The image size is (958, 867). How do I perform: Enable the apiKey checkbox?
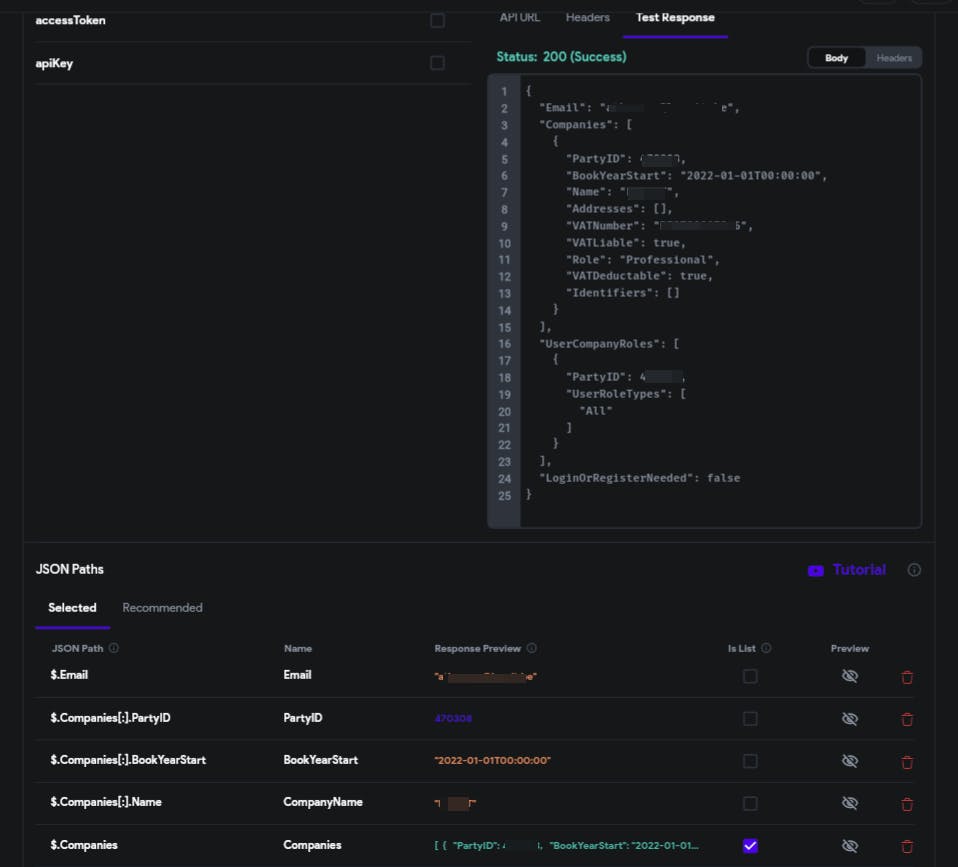(x=437, y=63)
